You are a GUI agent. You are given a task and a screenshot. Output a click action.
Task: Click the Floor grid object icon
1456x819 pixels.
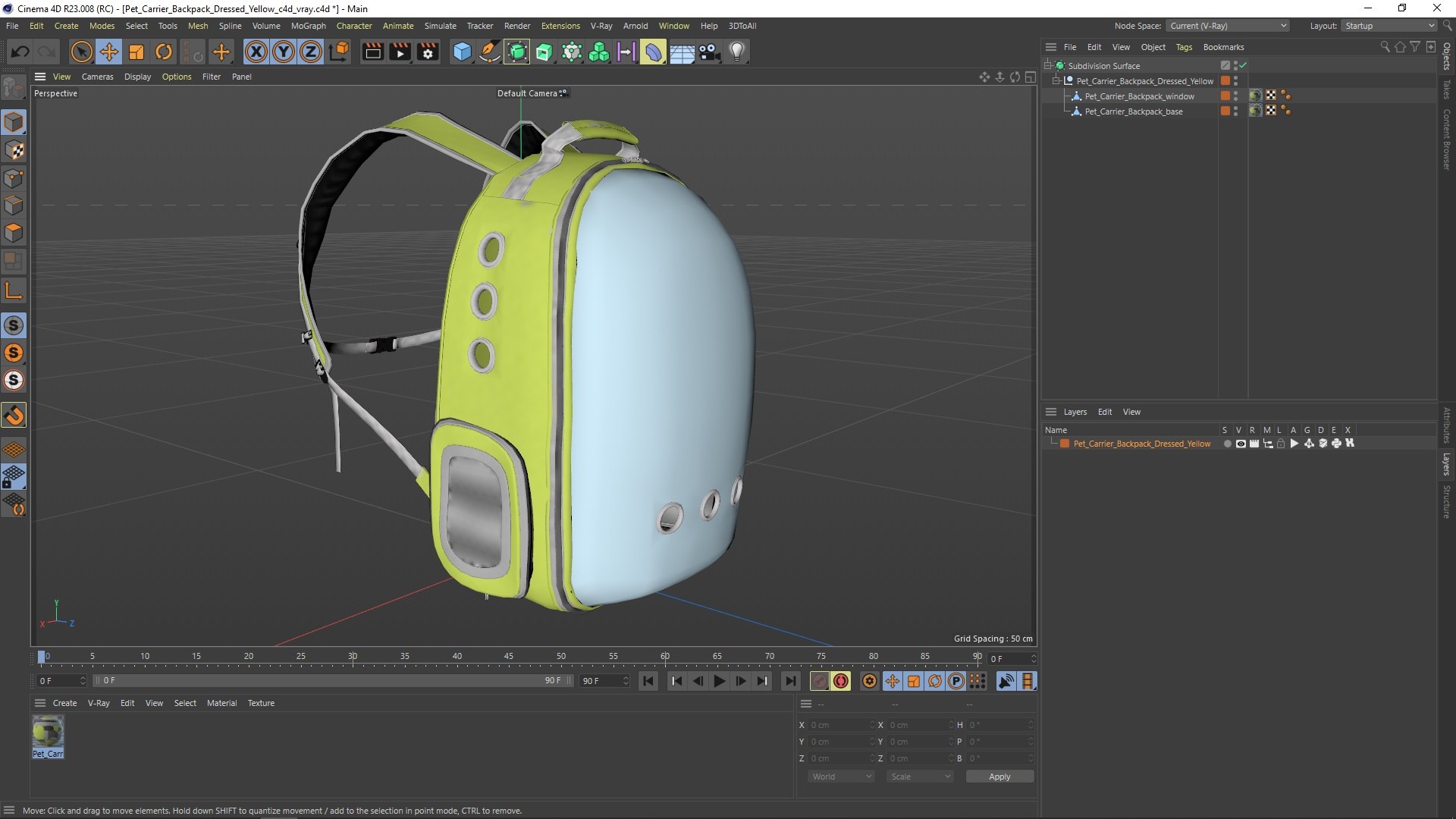coord(681,52)
